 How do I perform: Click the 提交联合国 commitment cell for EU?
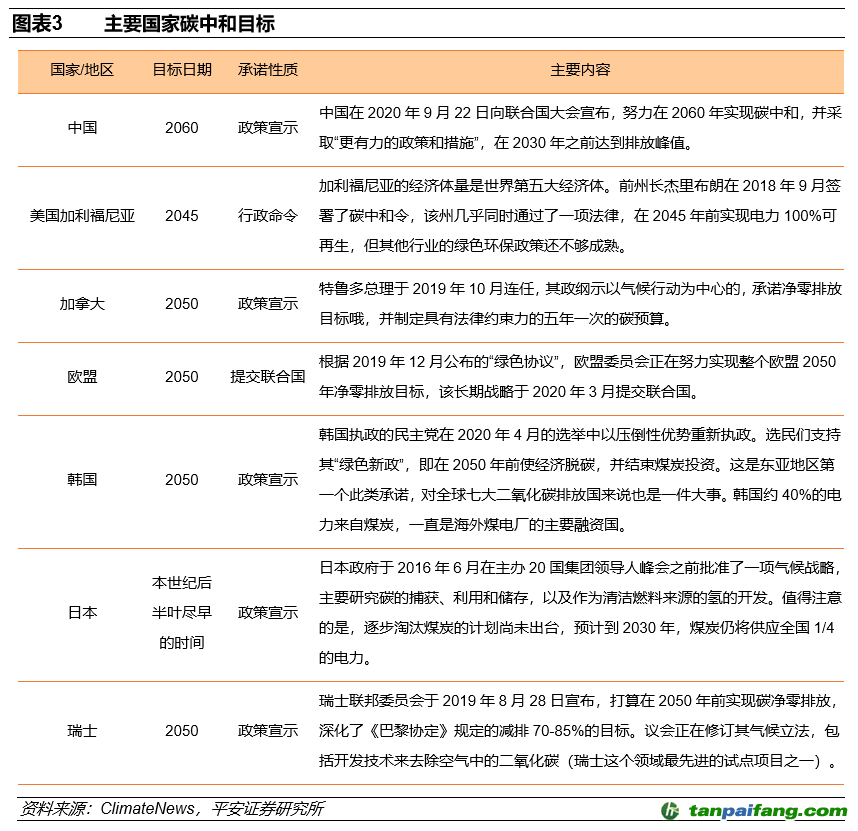coord(269,378)
